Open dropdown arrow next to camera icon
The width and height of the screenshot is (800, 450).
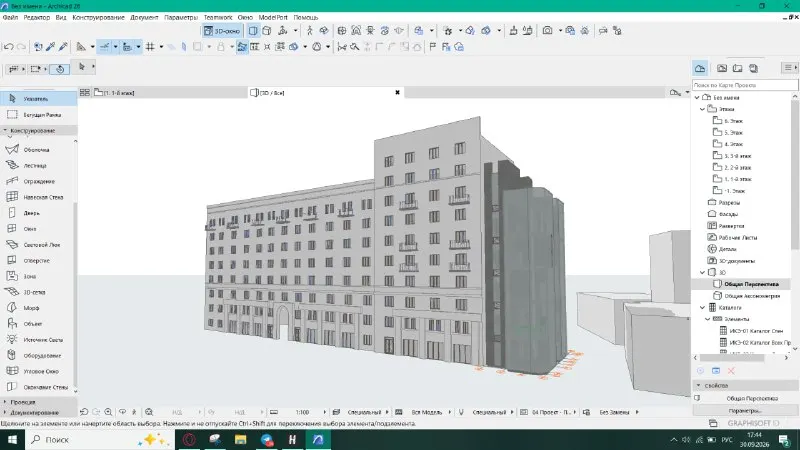click(x=560, y=31)
